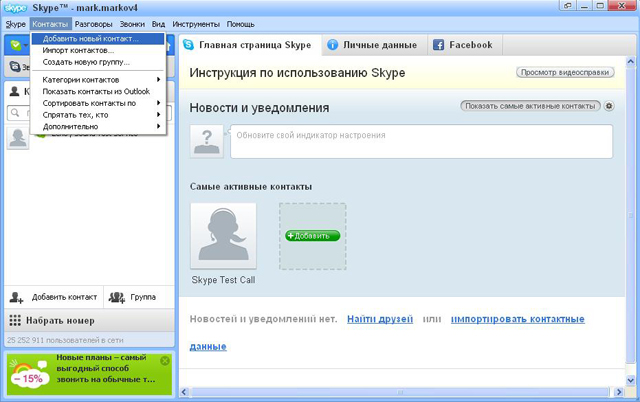Screen dimensions: 640x402
Task: Open Skype Test Call contact thumbnail
Action: point(223,236)
